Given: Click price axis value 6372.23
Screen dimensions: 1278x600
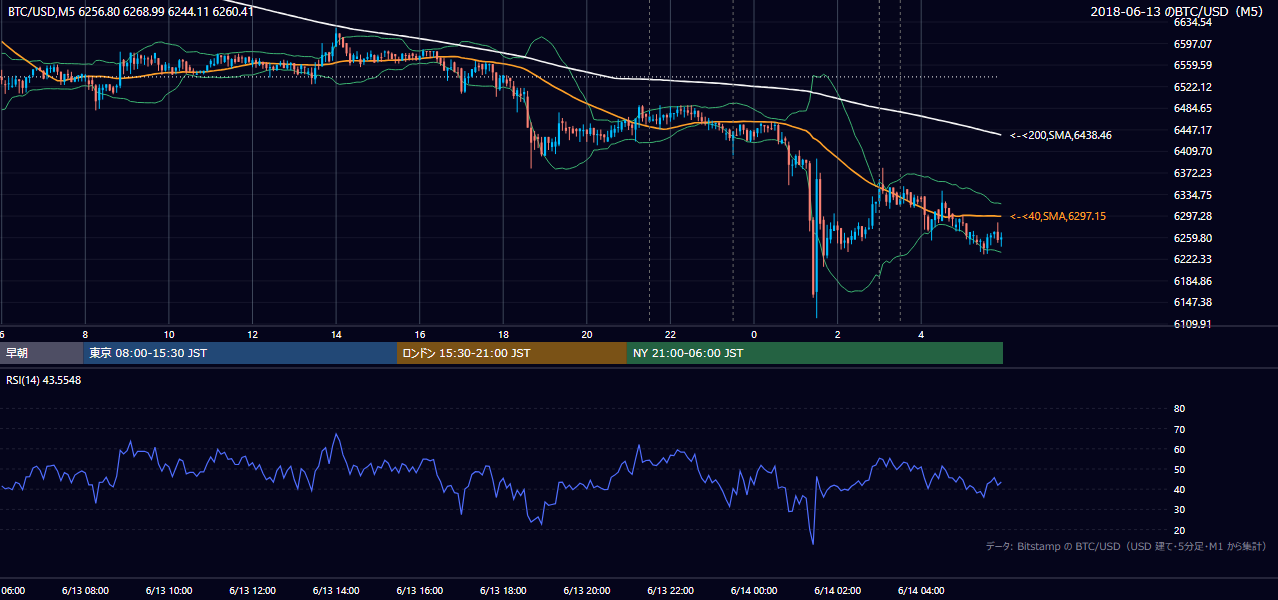Looking at the screenshot, I should click(x=1192, y=173).
